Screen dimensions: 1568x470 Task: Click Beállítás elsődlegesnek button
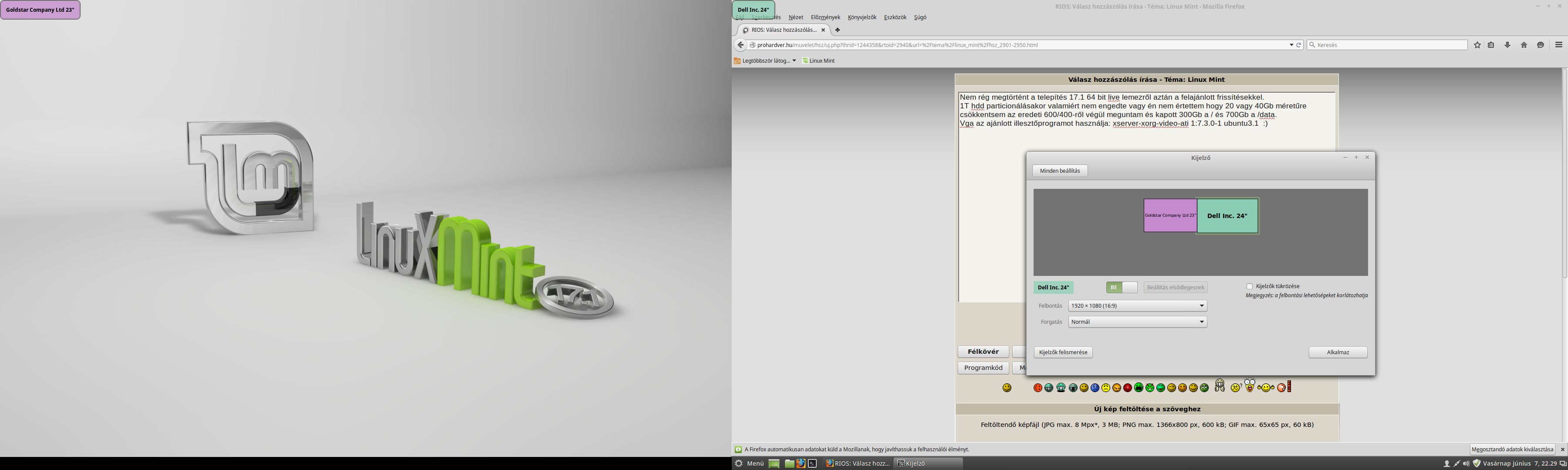pos(1176,288)
